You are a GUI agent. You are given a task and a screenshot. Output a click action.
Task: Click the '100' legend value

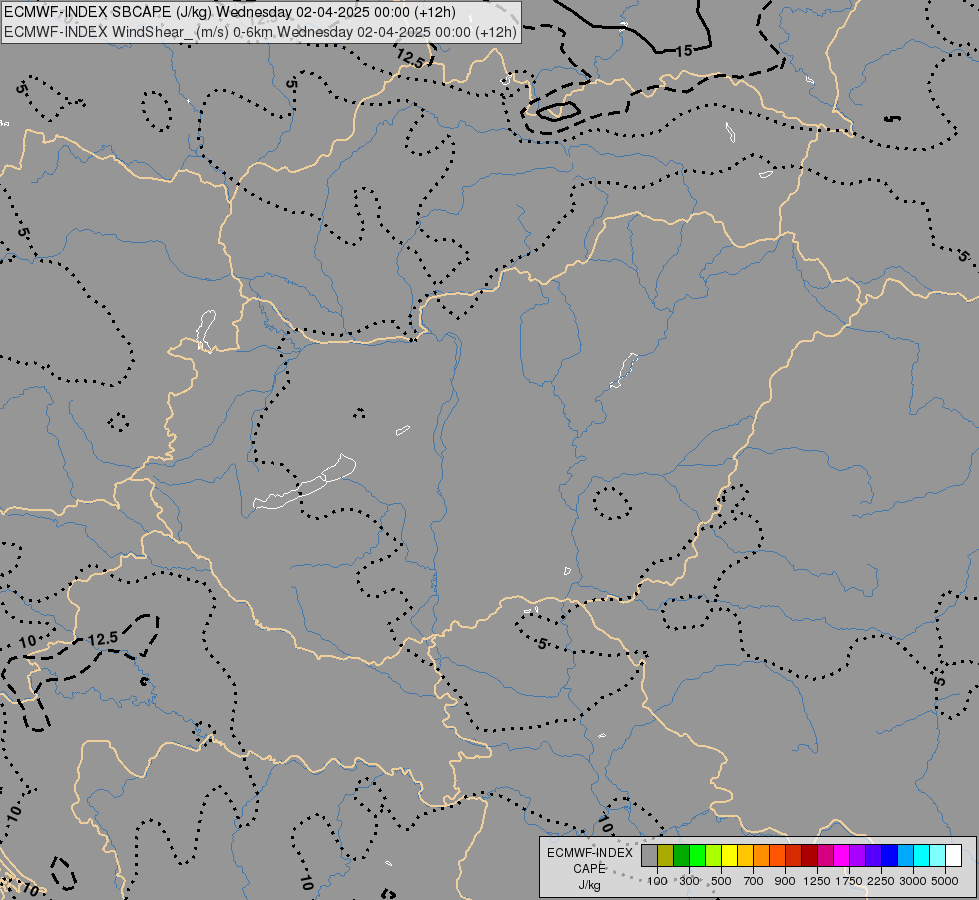657,881
